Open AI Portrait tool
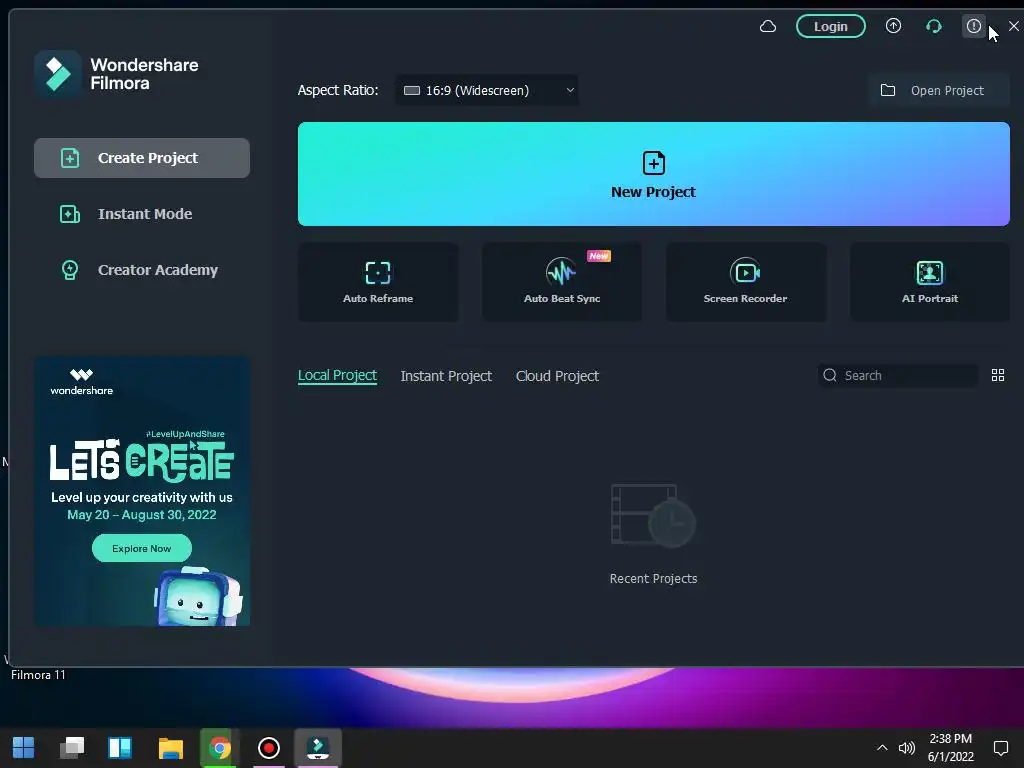The image size is (1024, 768). coord(930,282)
